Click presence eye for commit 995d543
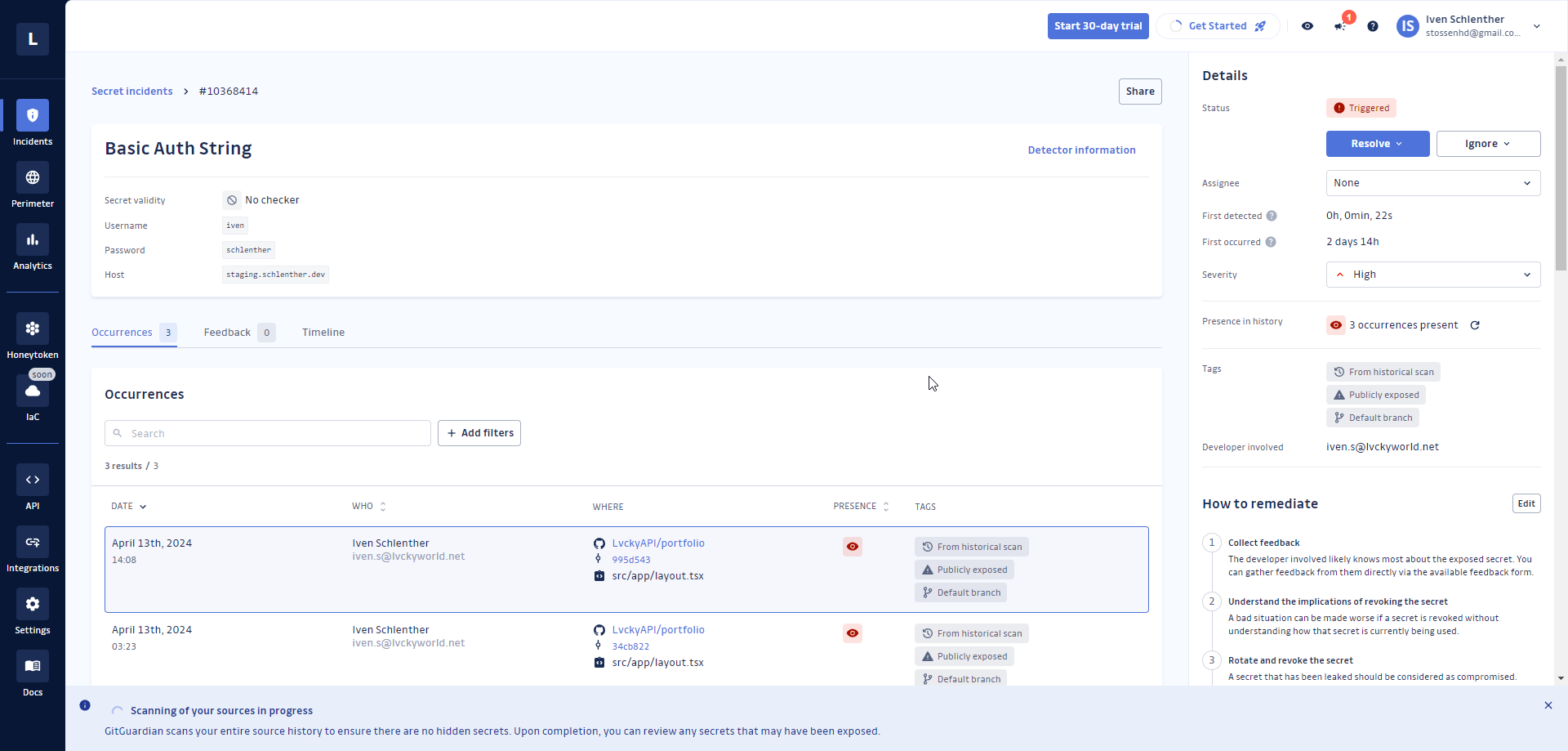The image size is (1568, 751). coord(853,547)
